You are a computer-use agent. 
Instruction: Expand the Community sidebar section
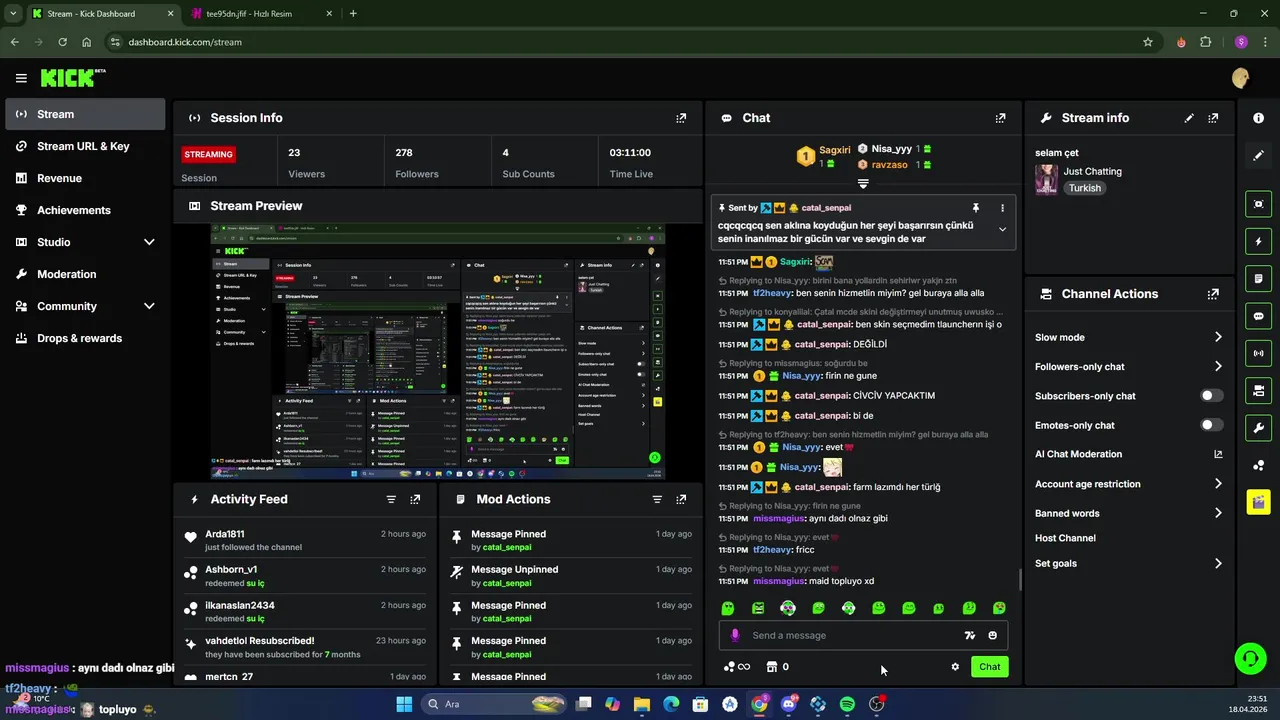pyautogui.click(x=149, y=306)
